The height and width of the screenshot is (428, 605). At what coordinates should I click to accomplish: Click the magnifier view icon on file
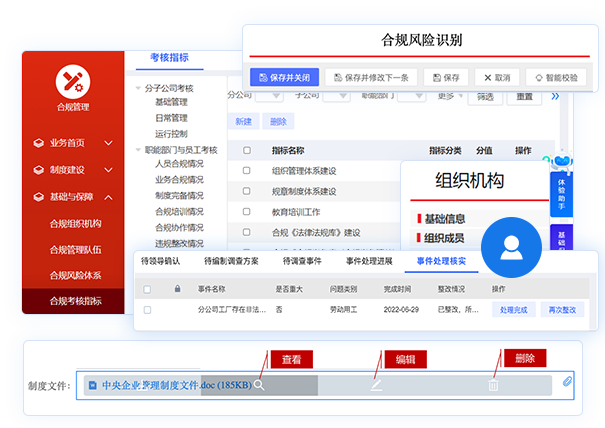259,385
